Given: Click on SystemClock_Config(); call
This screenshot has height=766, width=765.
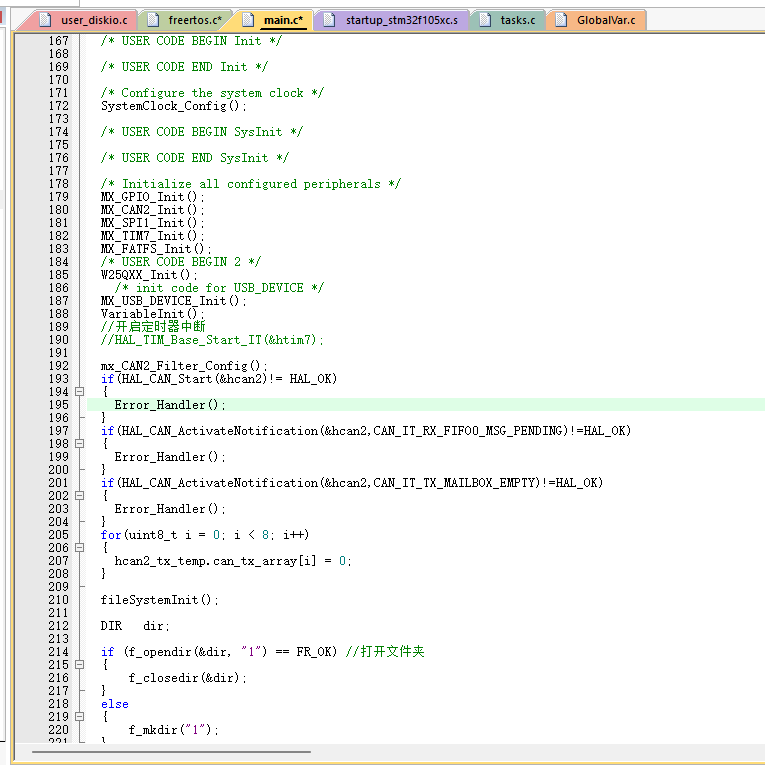Looking at the screenshot, I should coord(173,106).
